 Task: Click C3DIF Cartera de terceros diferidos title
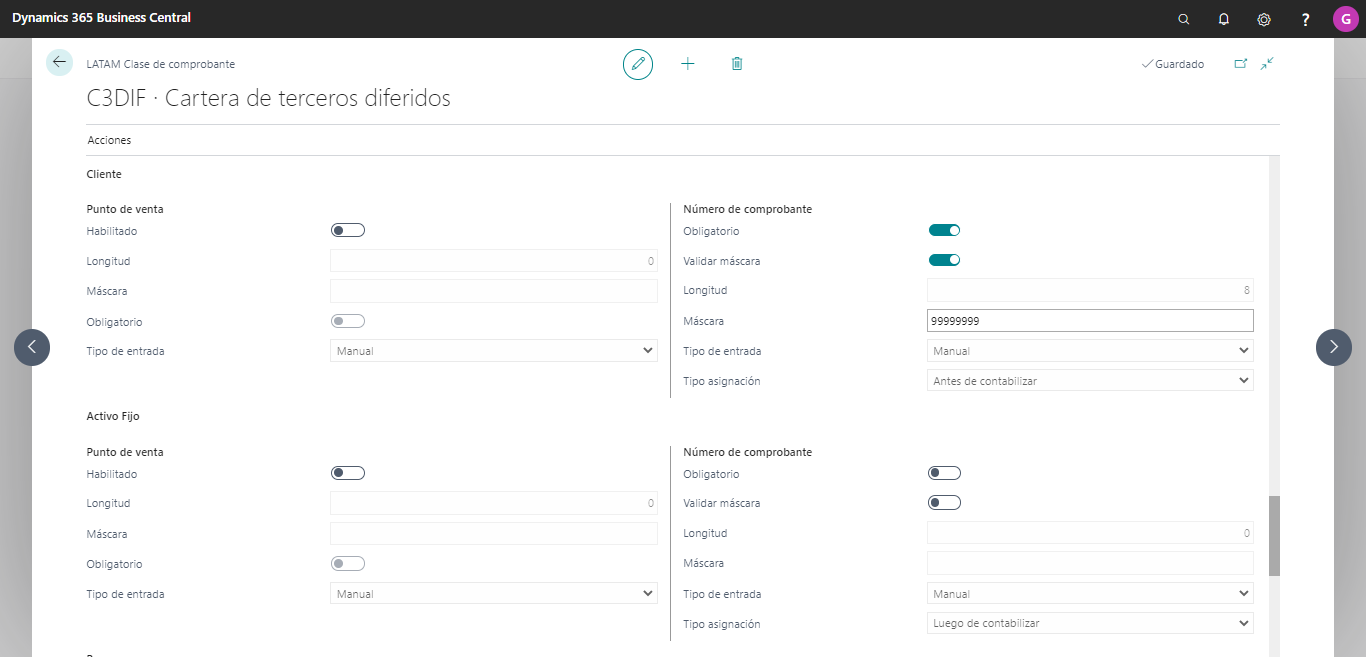coord(269,98)
